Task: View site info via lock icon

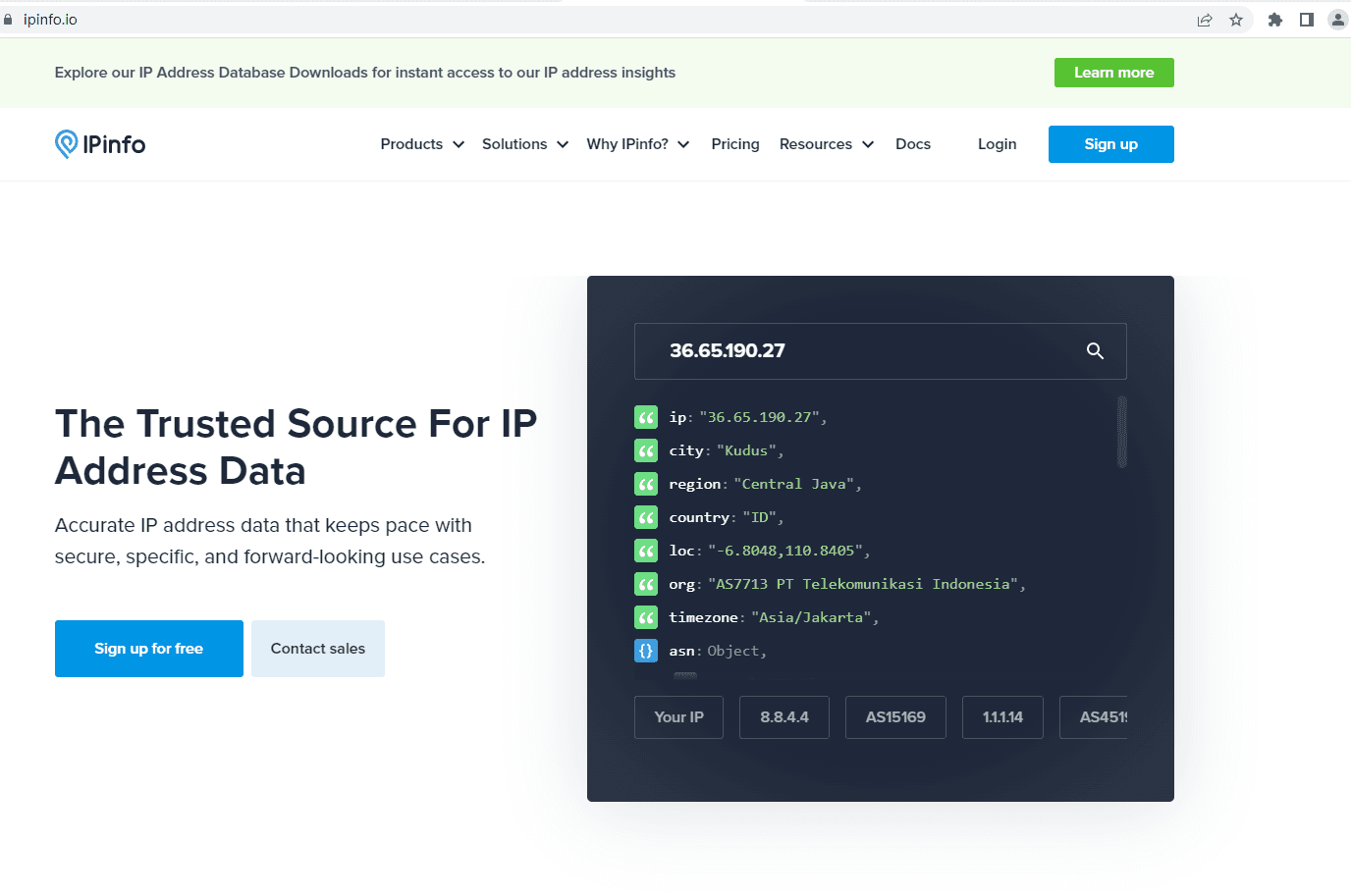Action: tap(8, 20)
